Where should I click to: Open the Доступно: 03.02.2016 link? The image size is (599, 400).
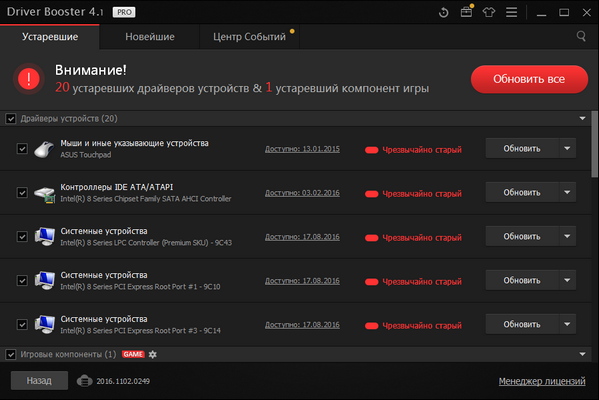tap(302, 193)
